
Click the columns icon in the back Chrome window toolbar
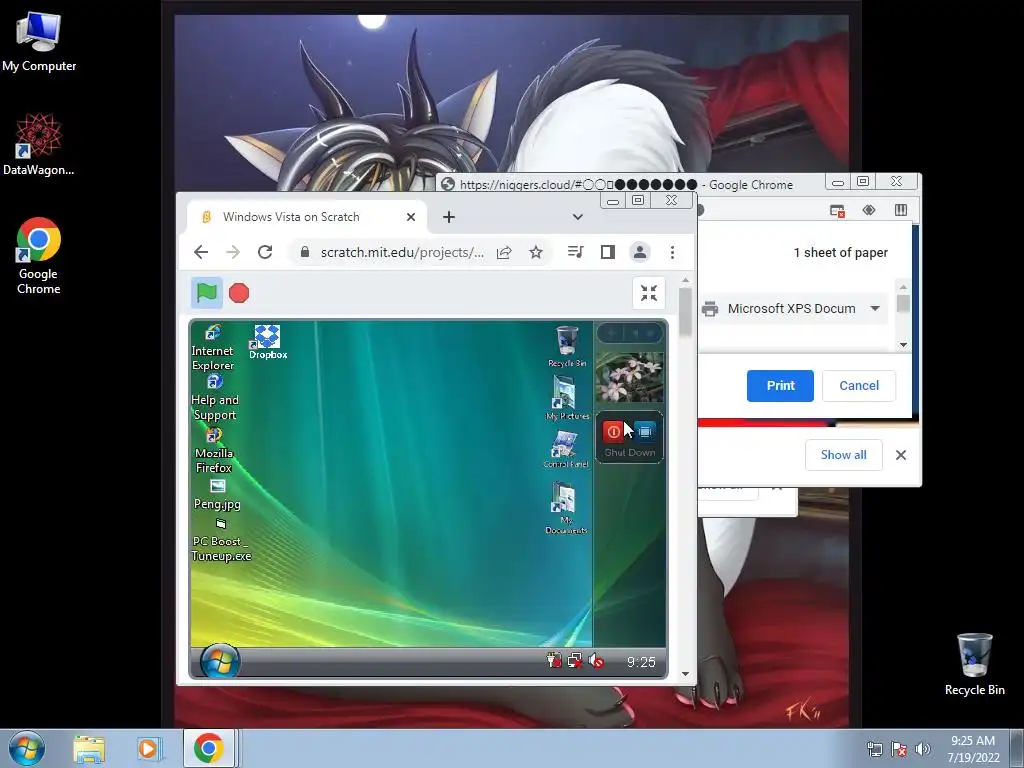pos(901,210)
